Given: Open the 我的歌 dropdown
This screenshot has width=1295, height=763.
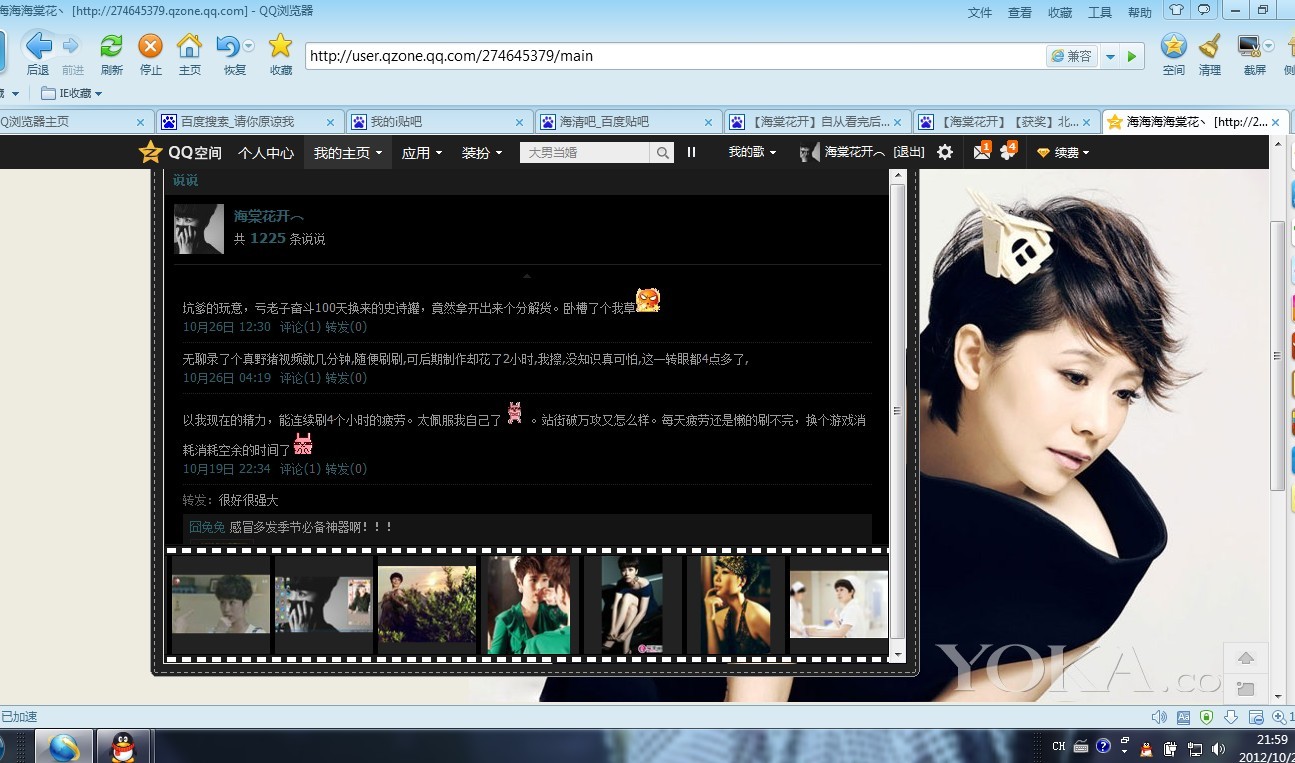Looking at the screenshot, I should tap(752, 152).
